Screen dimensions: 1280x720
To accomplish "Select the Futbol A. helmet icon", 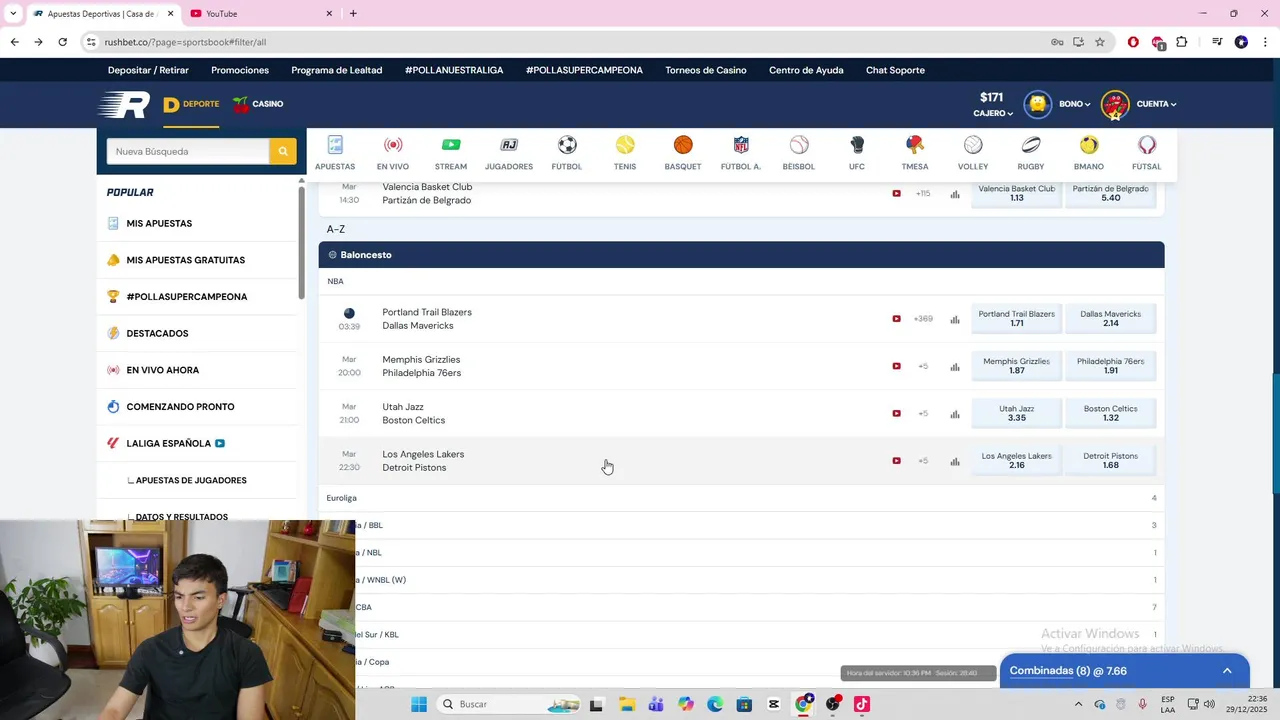I will pos(741,146).
